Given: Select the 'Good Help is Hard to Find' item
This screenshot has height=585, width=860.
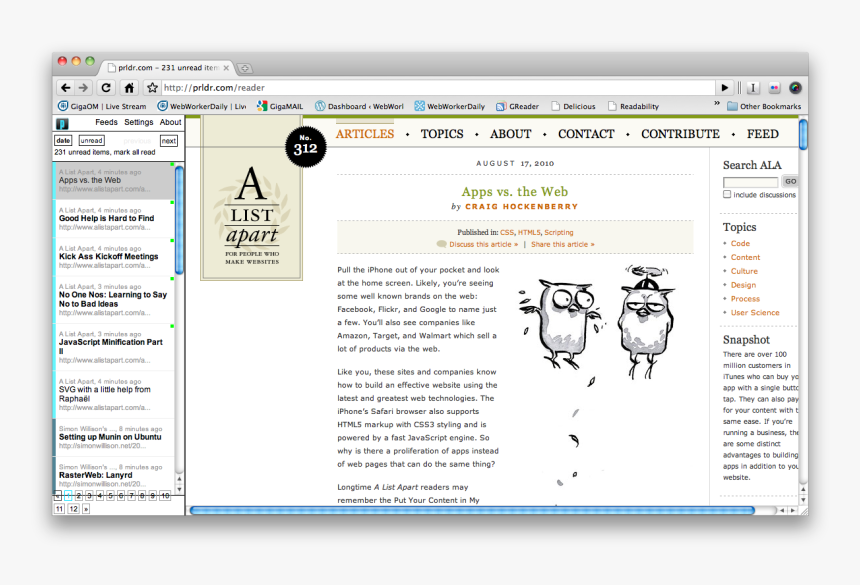Looking at the screenshot, I should point(106,218).
